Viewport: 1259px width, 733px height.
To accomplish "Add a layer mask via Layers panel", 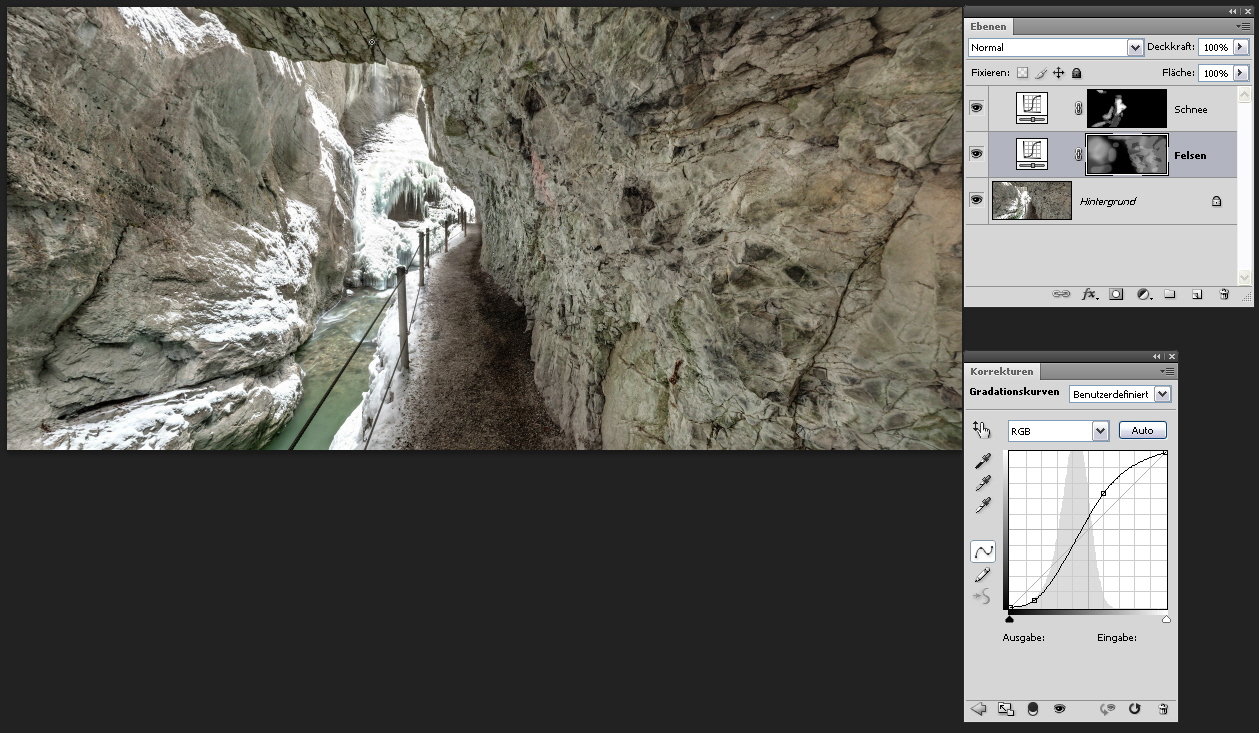I will [x=1116, y=295].
